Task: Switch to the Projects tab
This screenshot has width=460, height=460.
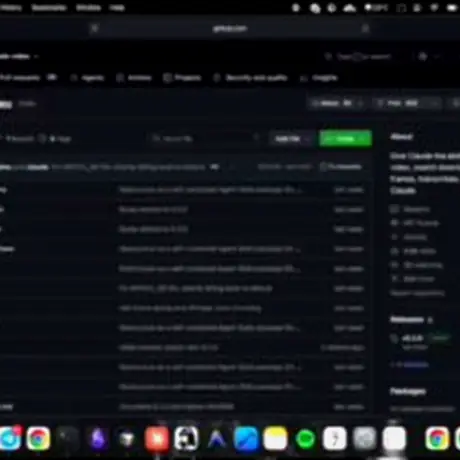Action: pos(183,78)
